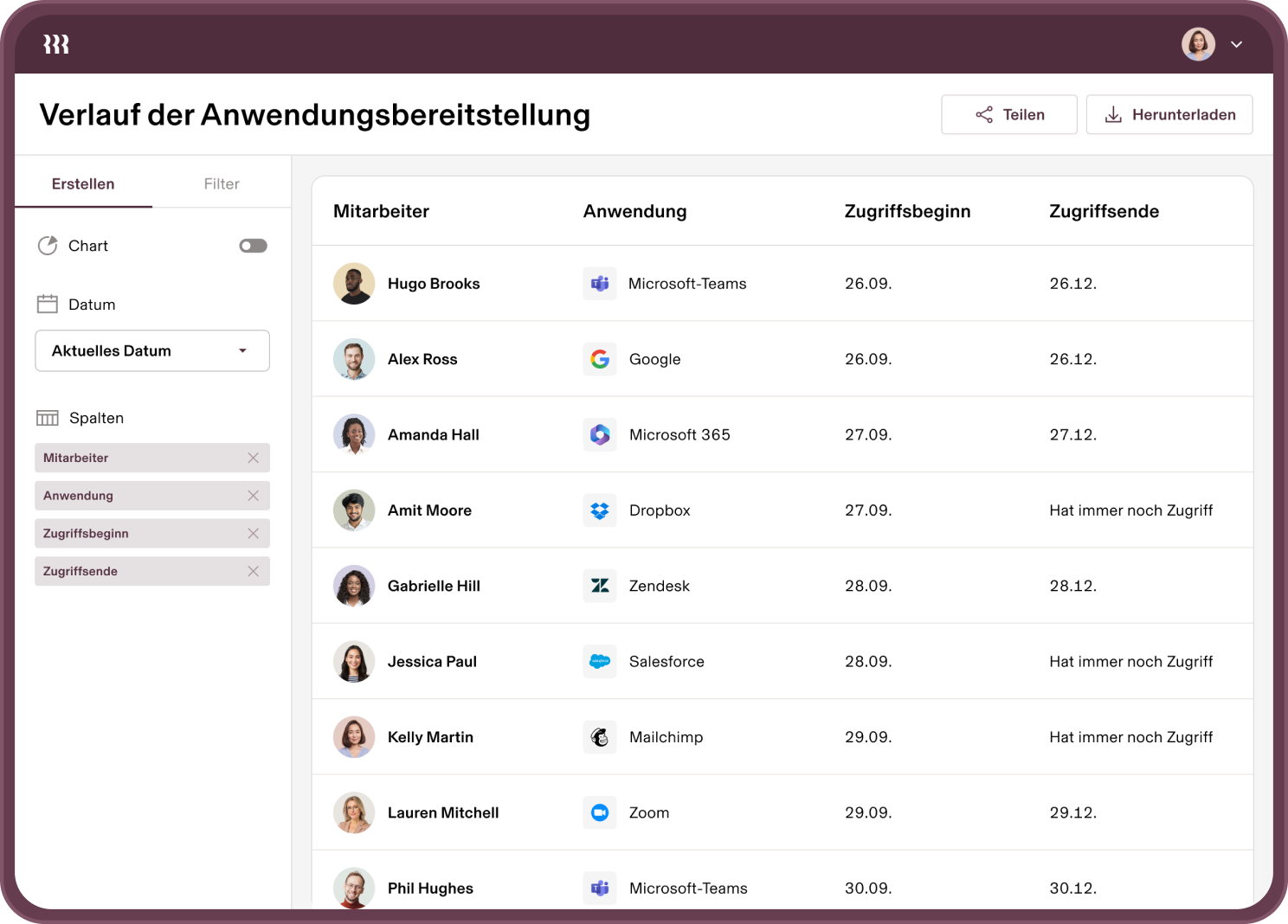1288x924 pixels.
Task: Click the Zoom app icon
Action: [600, 812]
